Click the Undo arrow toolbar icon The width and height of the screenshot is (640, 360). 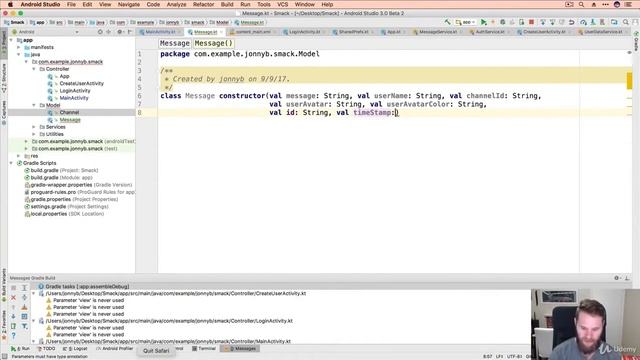[572, 22]
